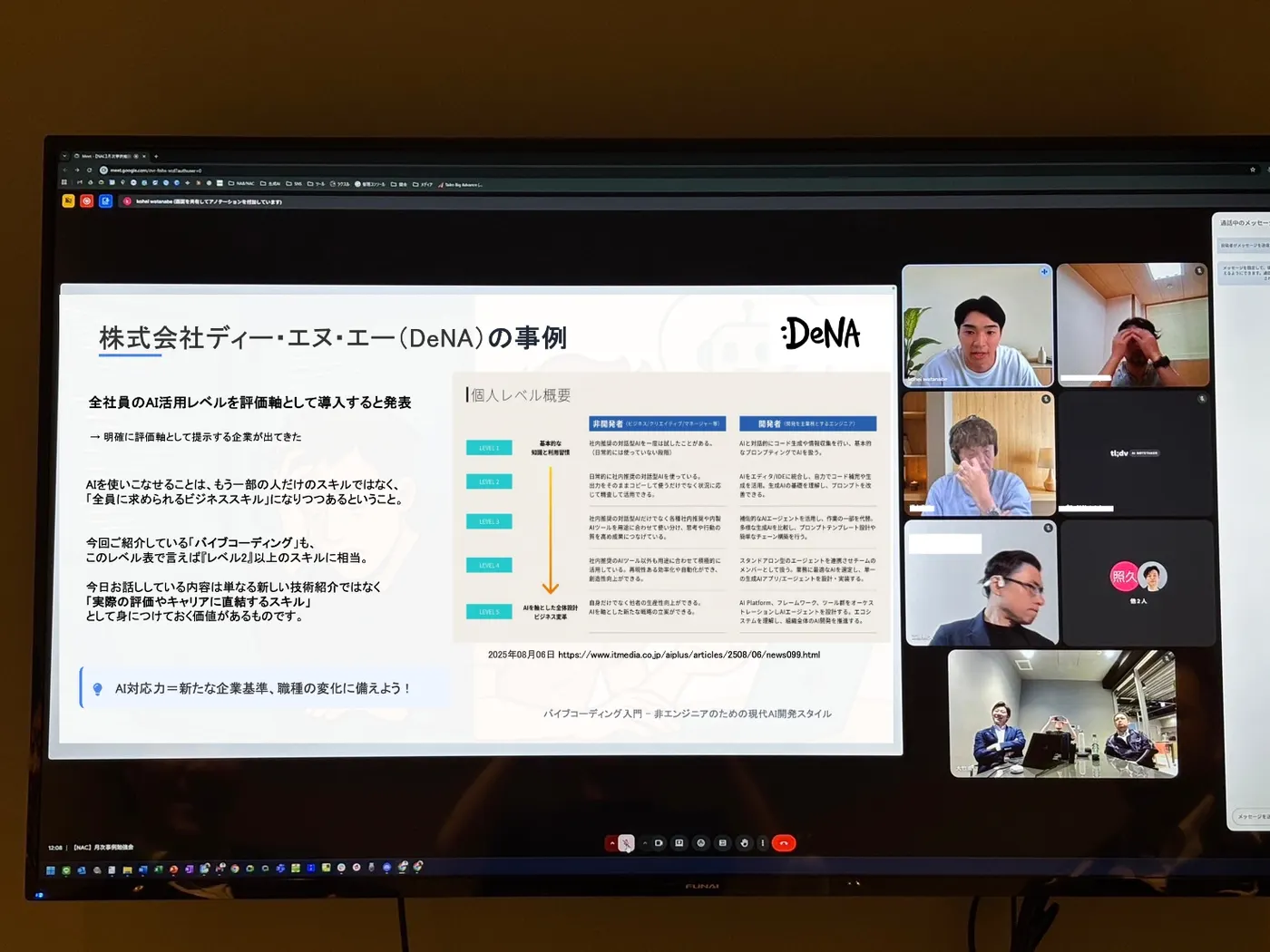Viewport: 1270px width, 952px height.
Task: Toggle captions in the call toolbar
Action: pos(723,843)
